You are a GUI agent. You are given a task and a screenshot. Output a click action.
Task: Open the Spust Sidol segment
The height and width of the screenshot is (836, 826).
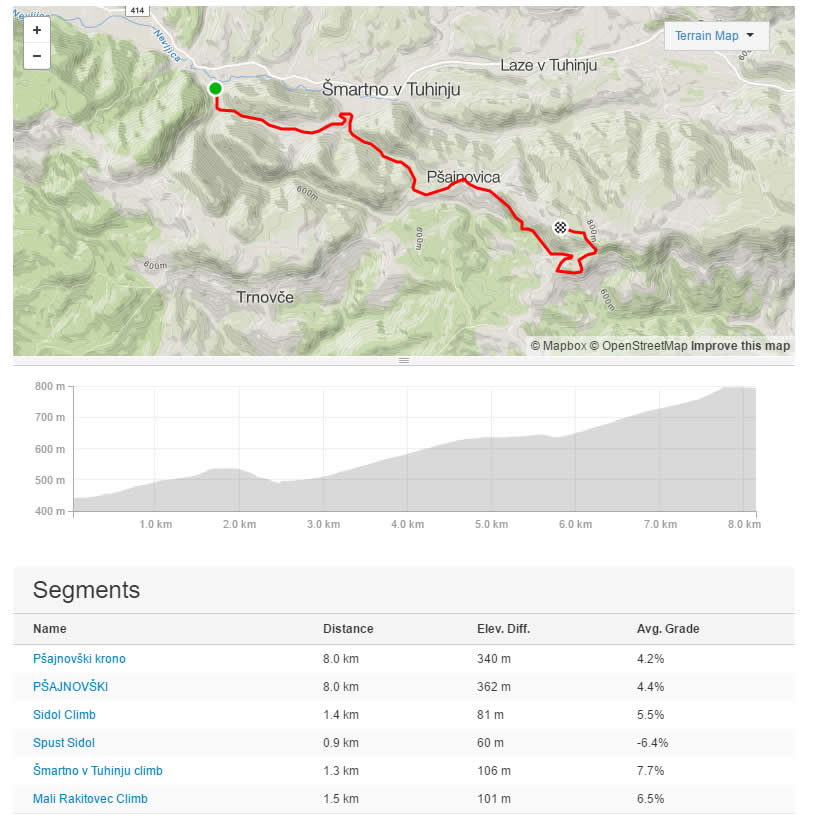coord(63,743)
